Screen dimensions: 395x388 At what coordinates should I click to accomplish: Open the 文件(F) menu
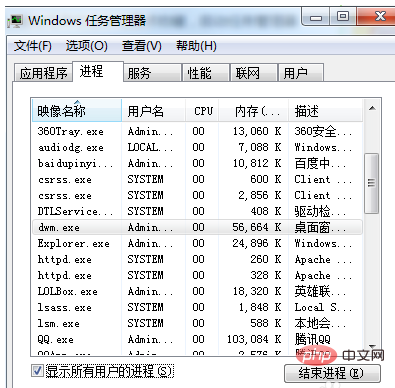33,46
